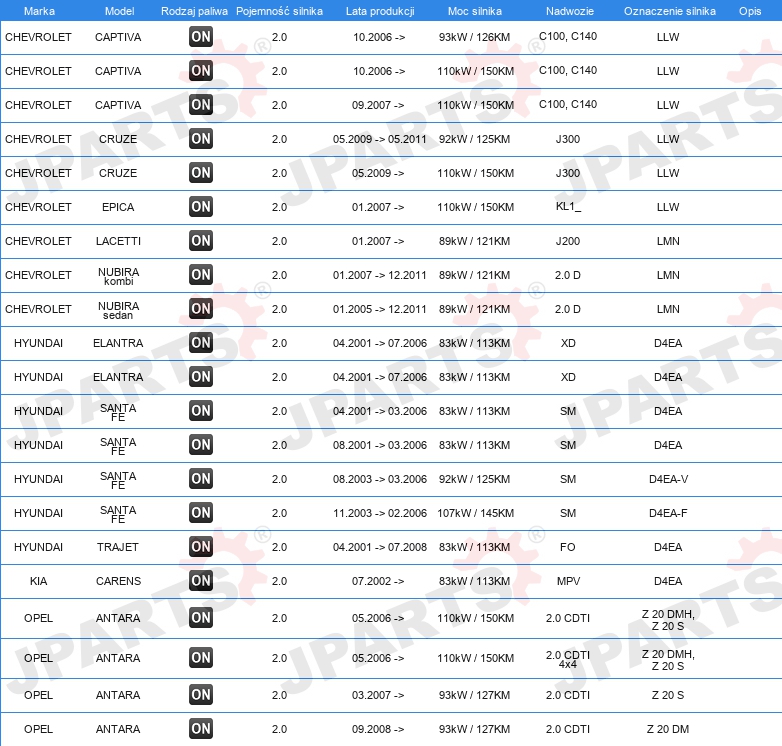
Task: Click the Rodzaj paliwa column header
Action: pyautogui.click(x=194, y=11)
